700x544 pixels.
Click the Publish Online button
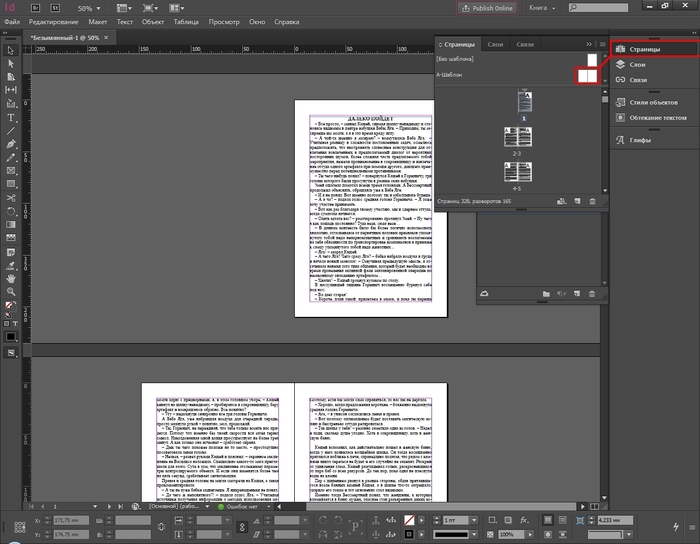pos(489,7)
